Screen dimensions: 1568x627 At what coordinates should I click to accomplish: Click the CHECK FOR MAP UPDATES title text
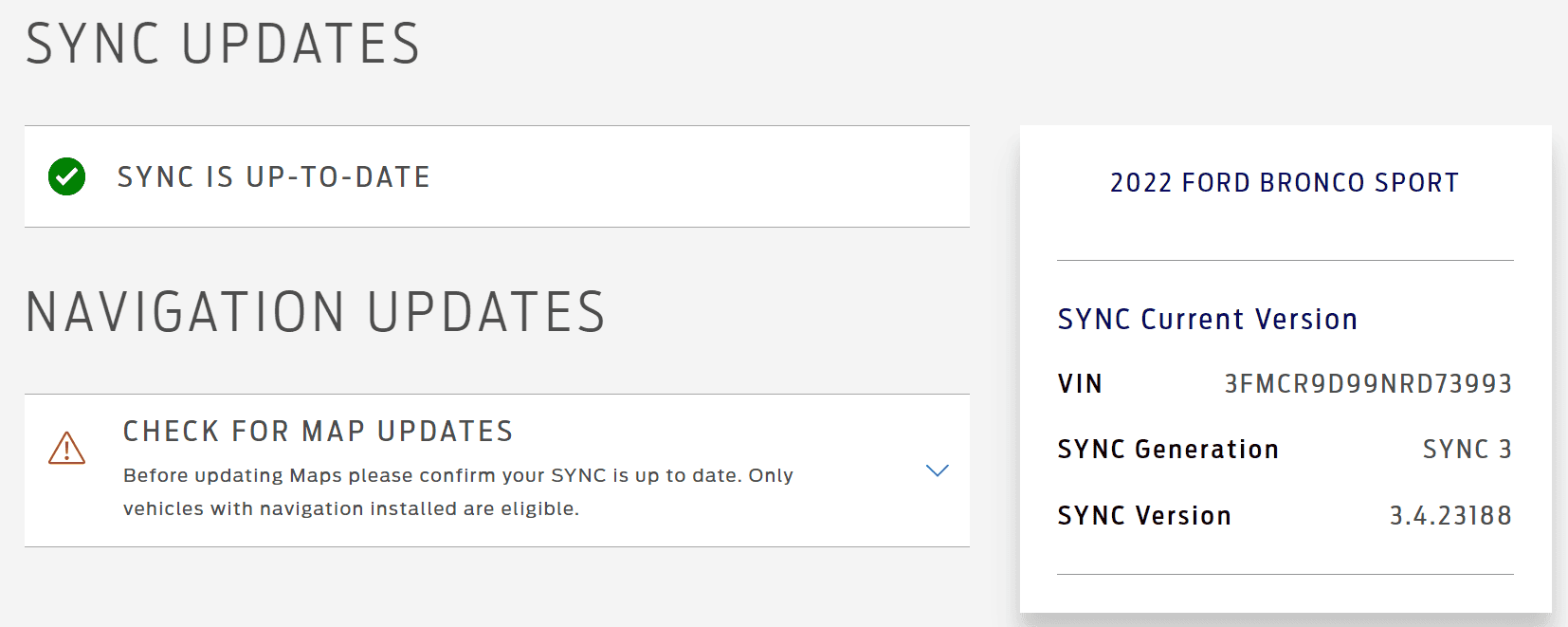tap(318, 432)
